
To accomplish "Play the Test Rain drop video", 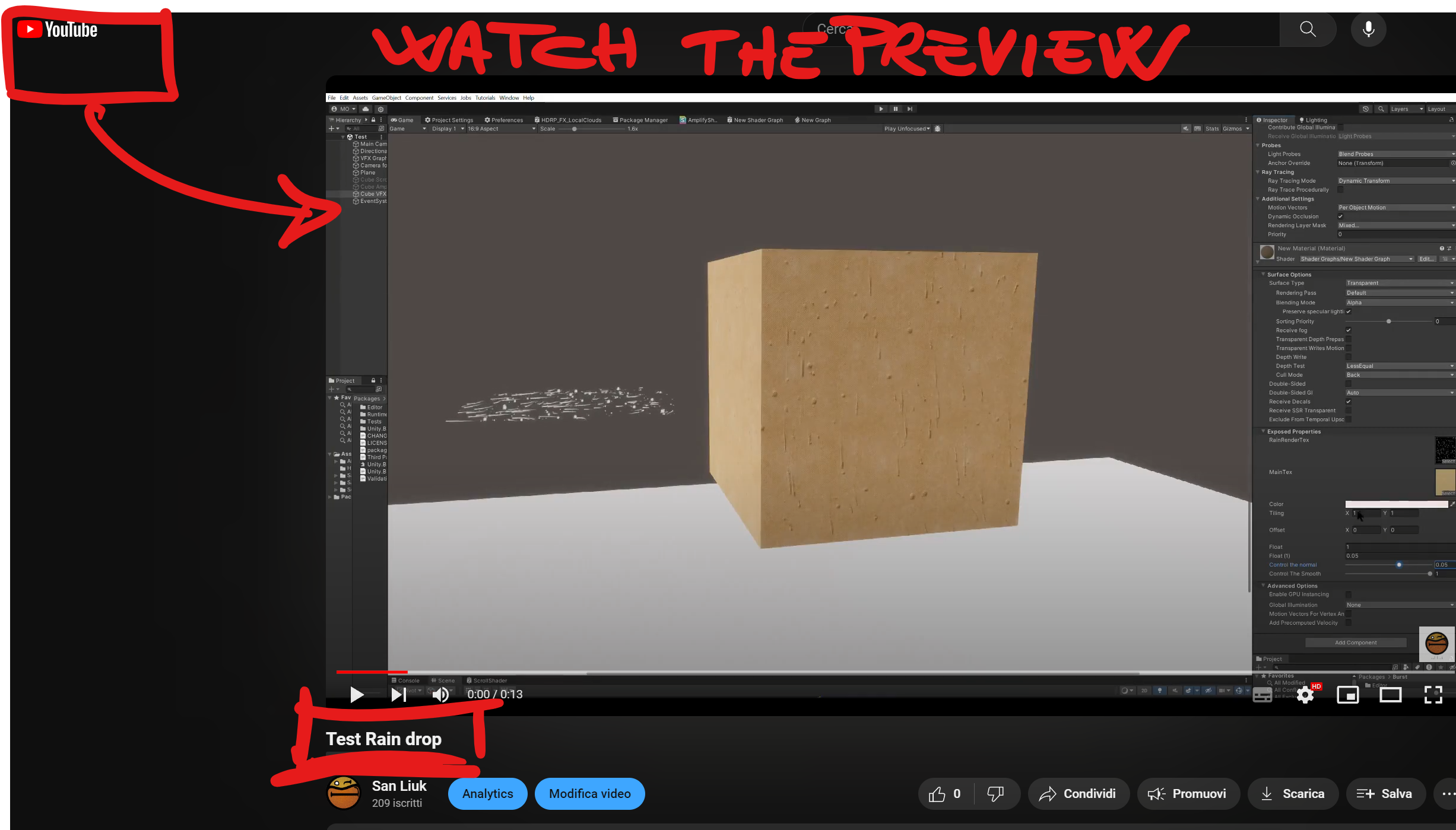I will 356,694.
